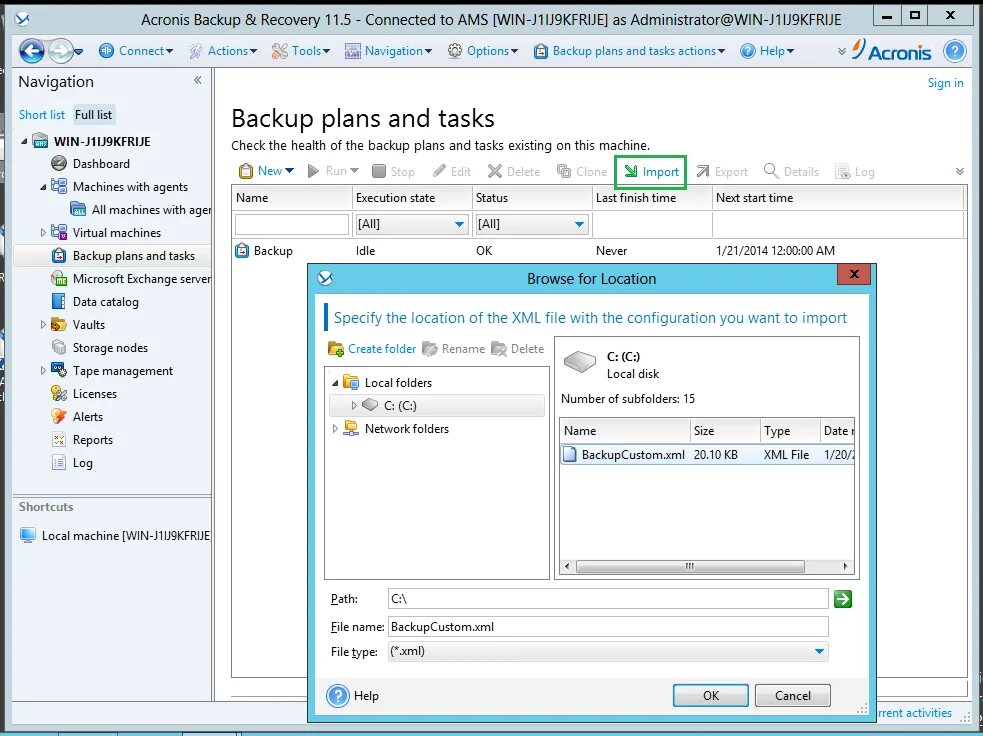Click the Export toolbar button
The height and width of the screenshot is (736, 983).
(722, 171)
